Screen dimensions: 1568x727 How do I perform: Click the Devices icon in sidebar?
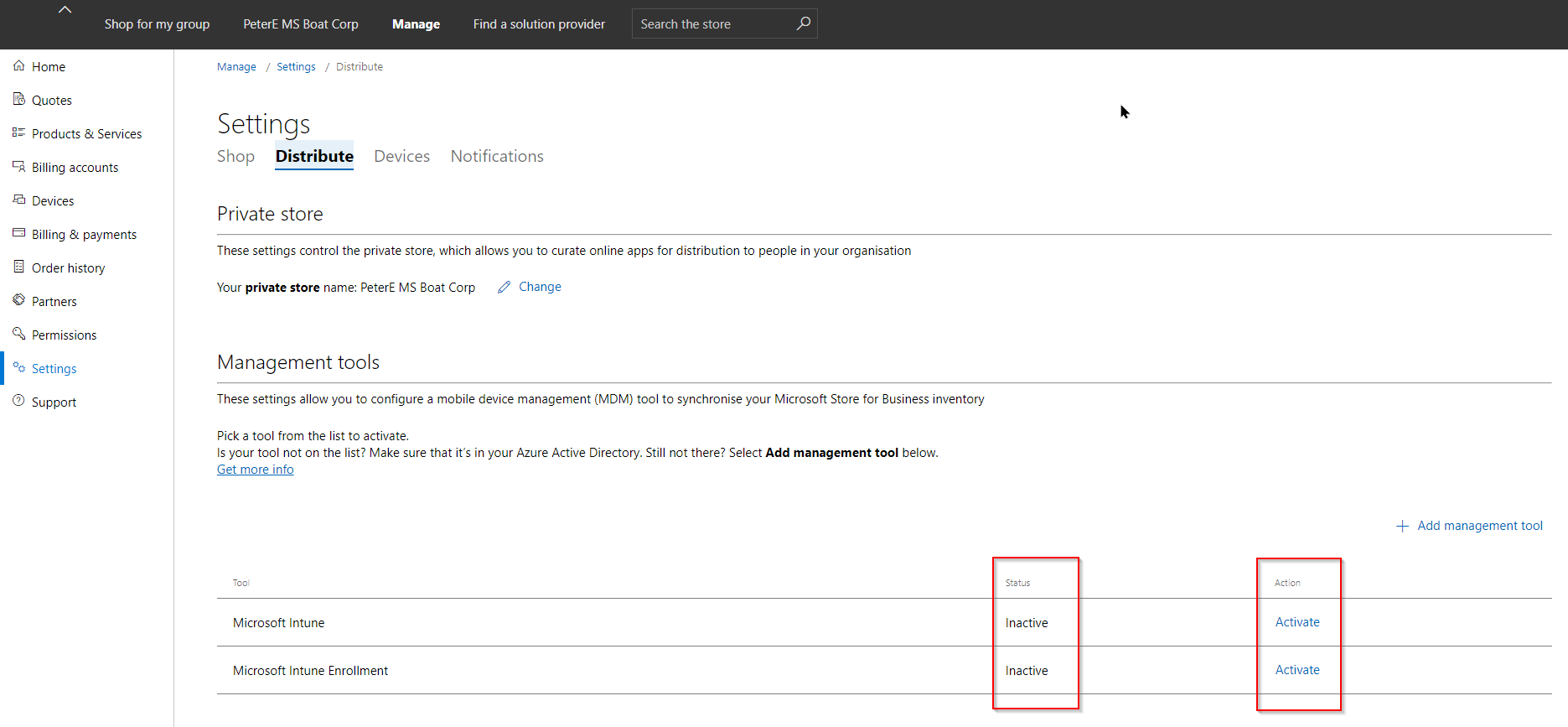point(18,200)
